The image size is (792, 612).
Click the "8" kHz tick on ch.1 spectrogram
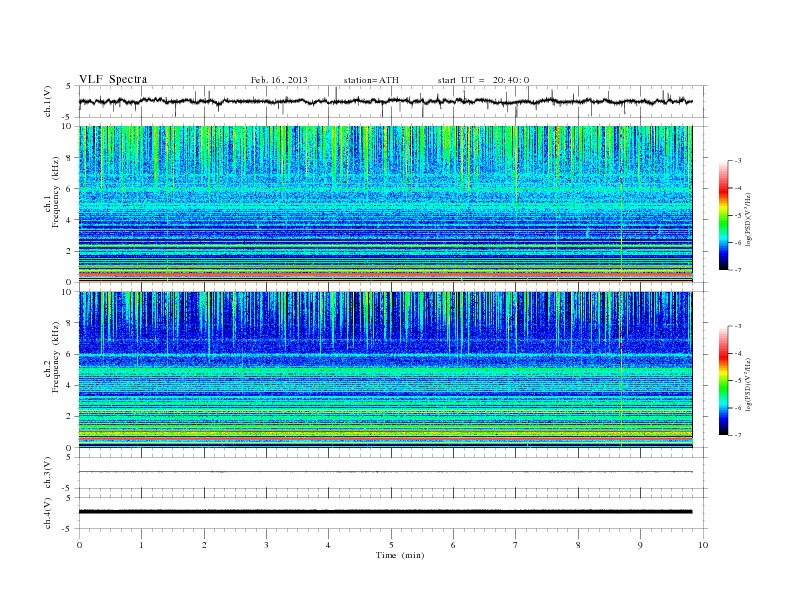69,158
